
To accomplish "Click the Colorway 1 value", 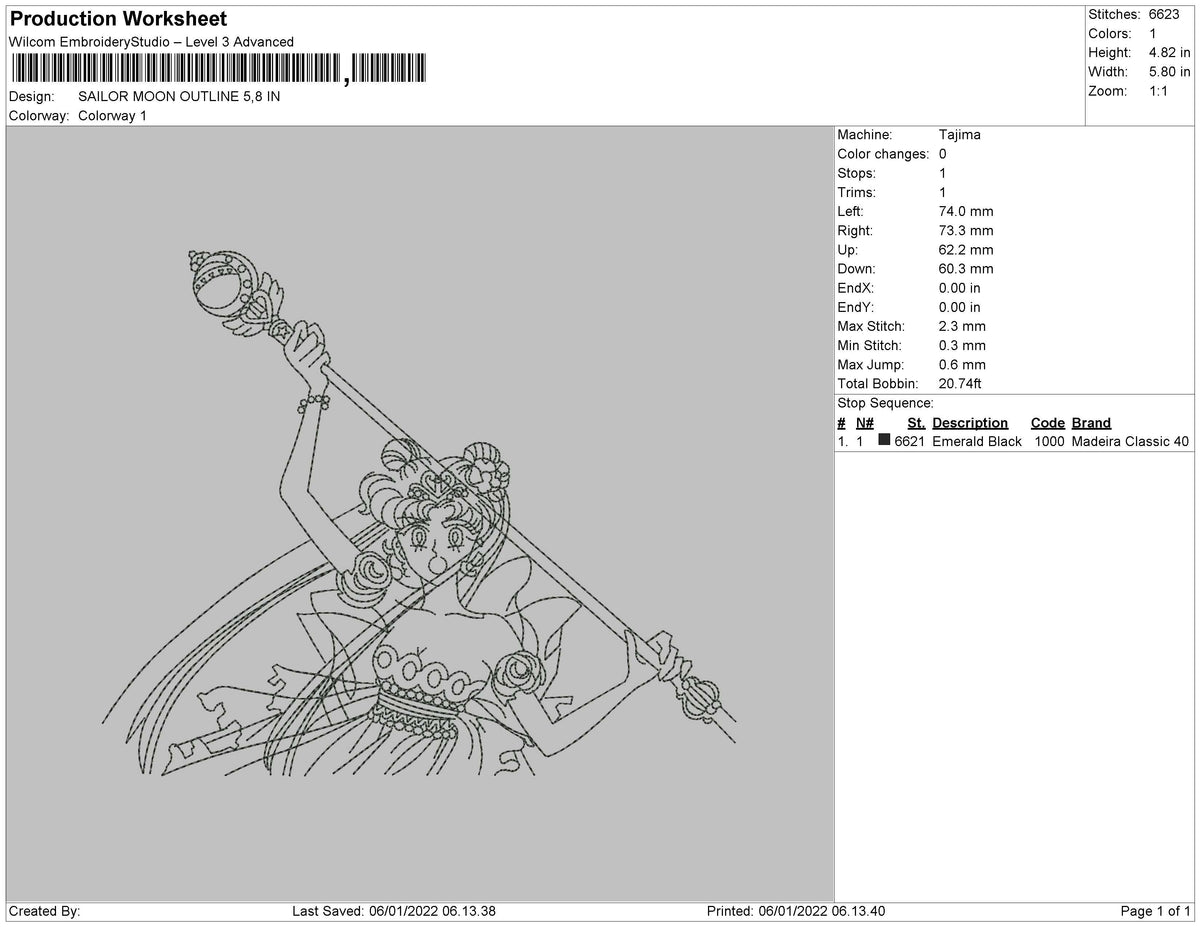I will coord(112,116).
